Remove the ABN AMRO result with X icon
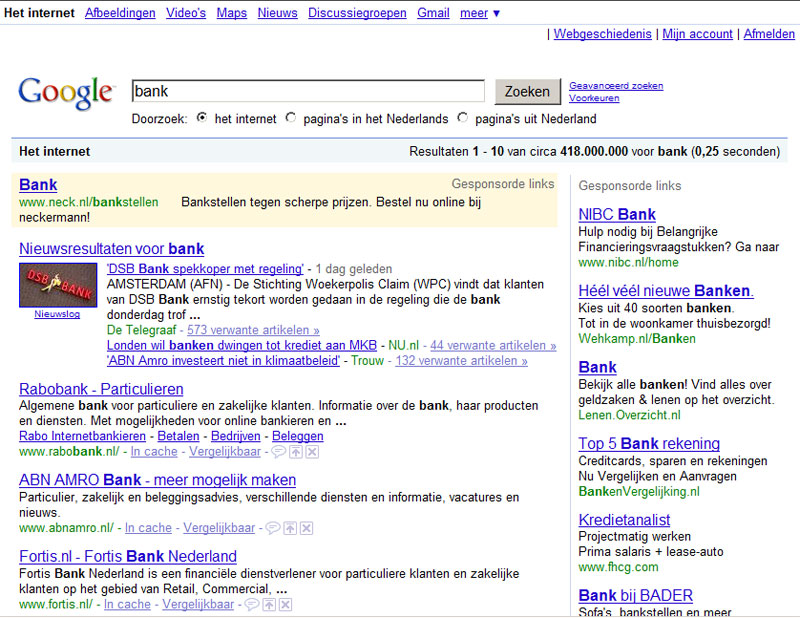The image size is (800, 618). 306,528
